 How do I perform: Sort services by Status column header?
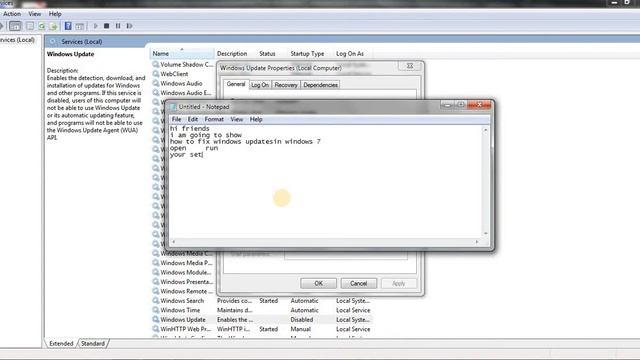(x=267, y=53)
